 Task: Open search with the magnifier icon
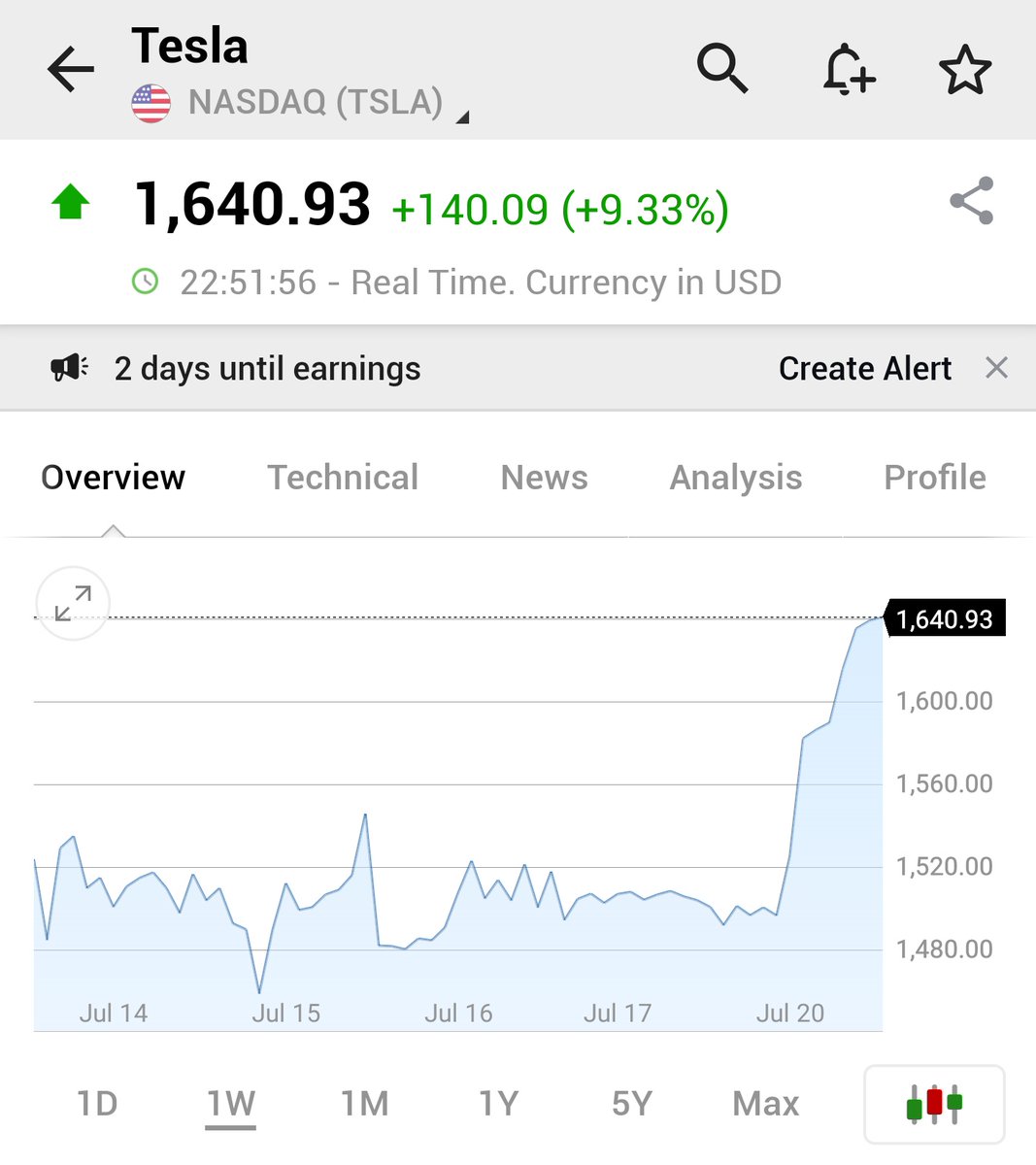[x=722, y=69]
